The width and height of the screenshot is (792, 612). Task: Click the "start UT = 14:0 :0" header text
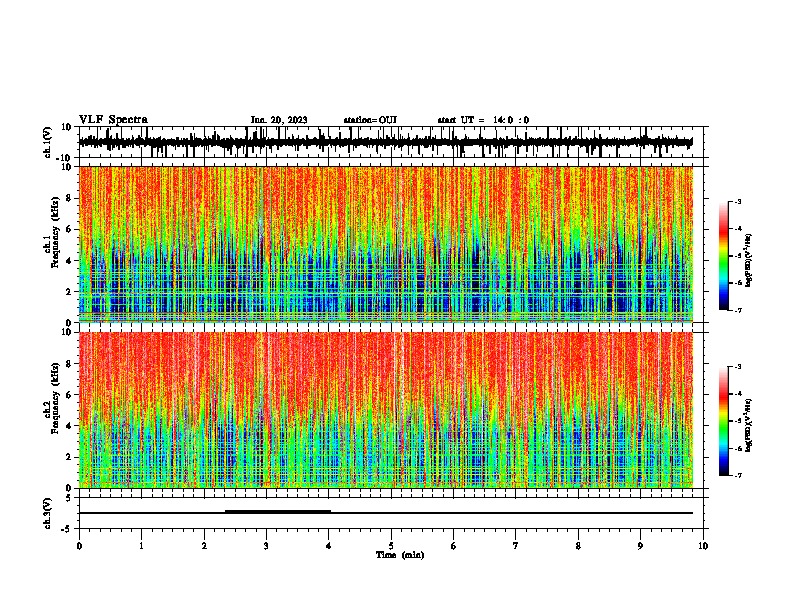483,120
